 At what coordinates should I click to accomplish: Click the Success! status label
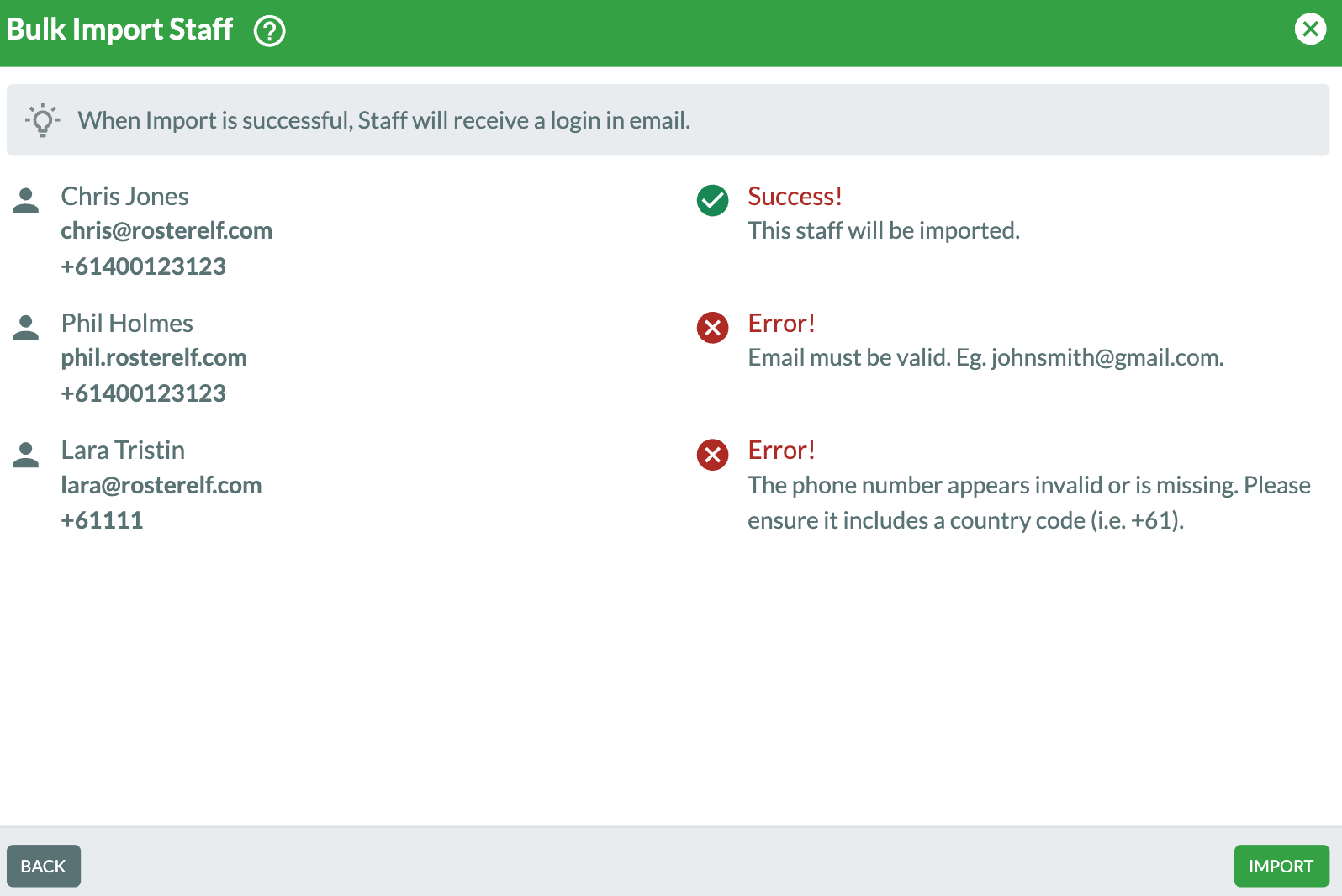coord(795,196)
